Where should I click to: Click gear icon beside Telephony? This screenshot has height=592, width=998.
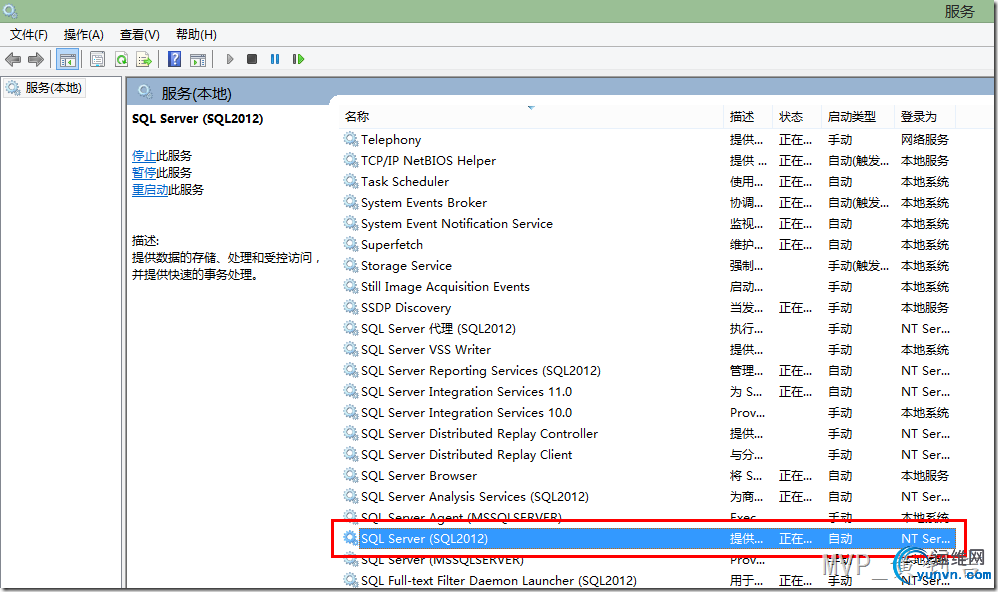[x=350, y=139]
